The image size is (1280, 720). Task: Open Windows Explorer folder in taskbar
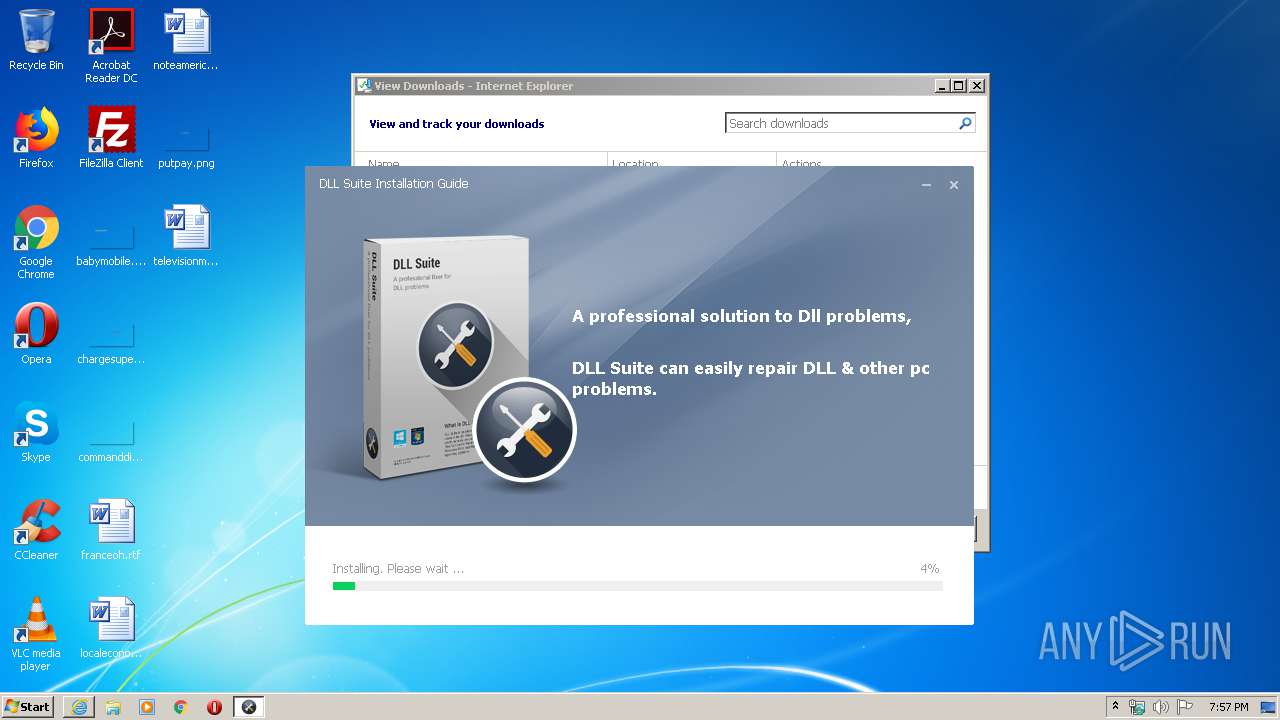[113, 707]
